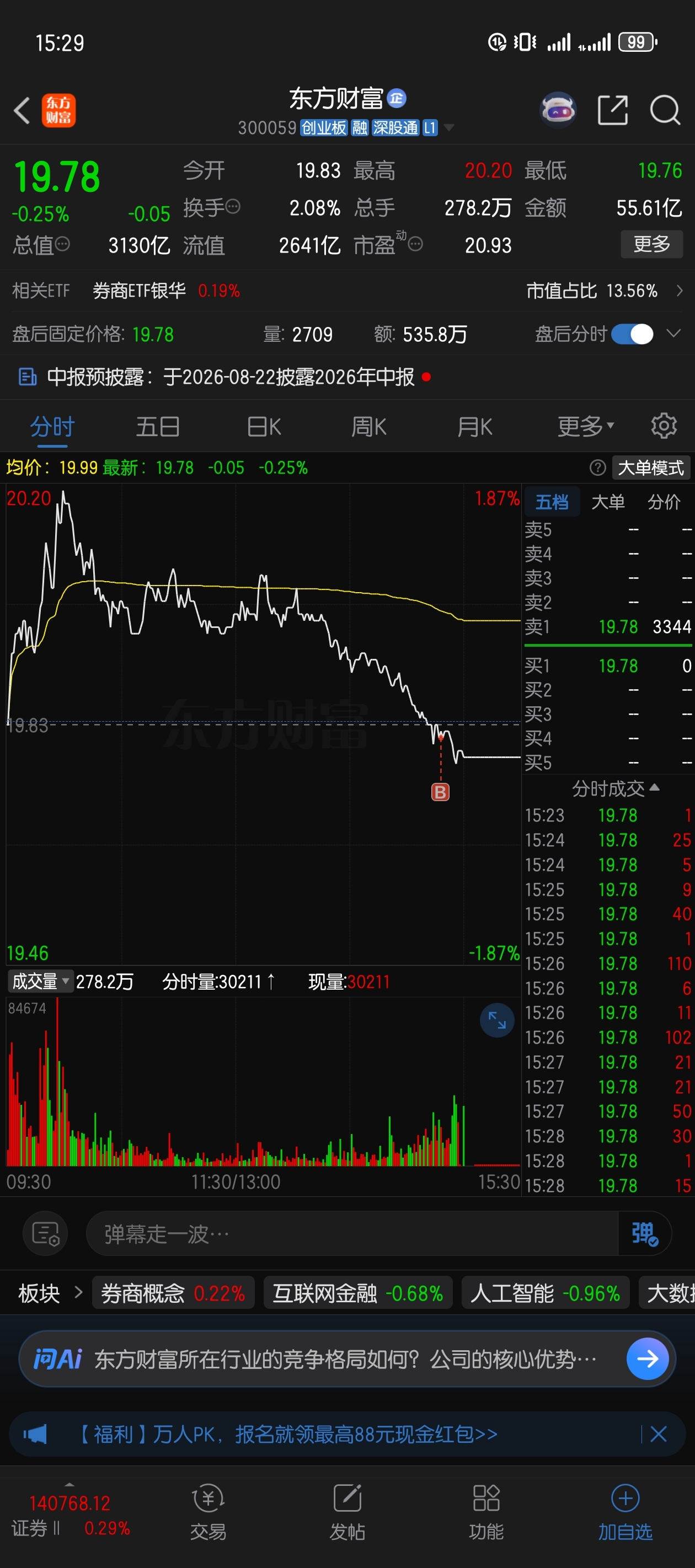Close the 福利 promo banner

click(659, 1434)
